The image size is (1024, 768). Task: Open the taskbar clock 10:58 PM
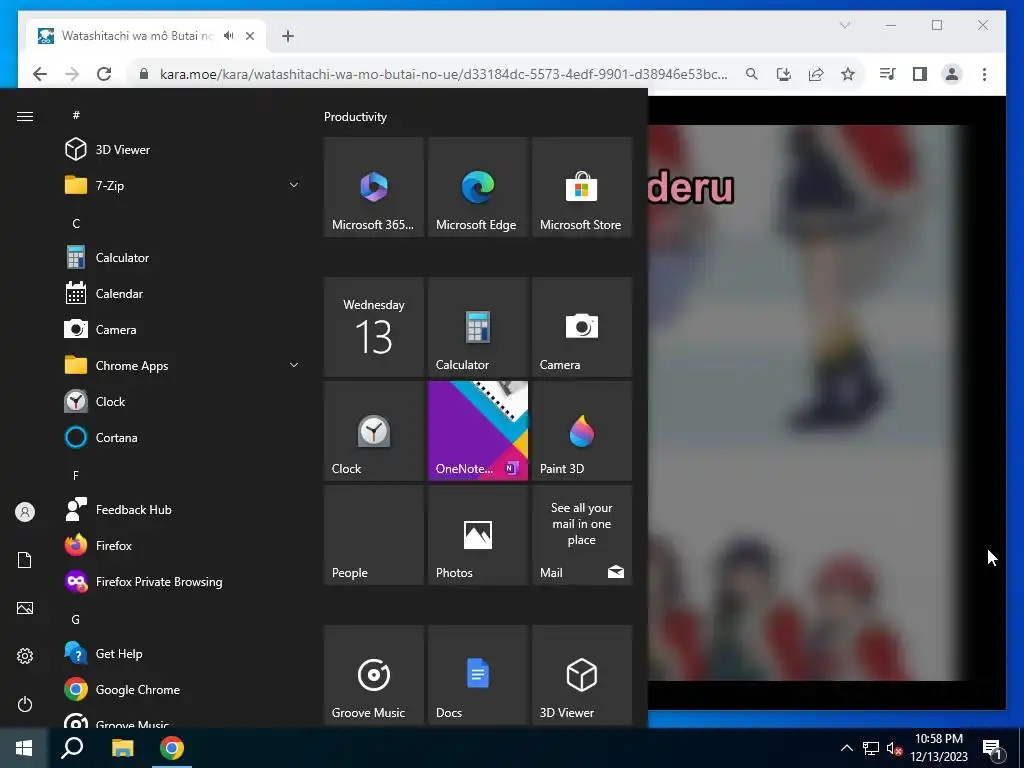(938, 748)
